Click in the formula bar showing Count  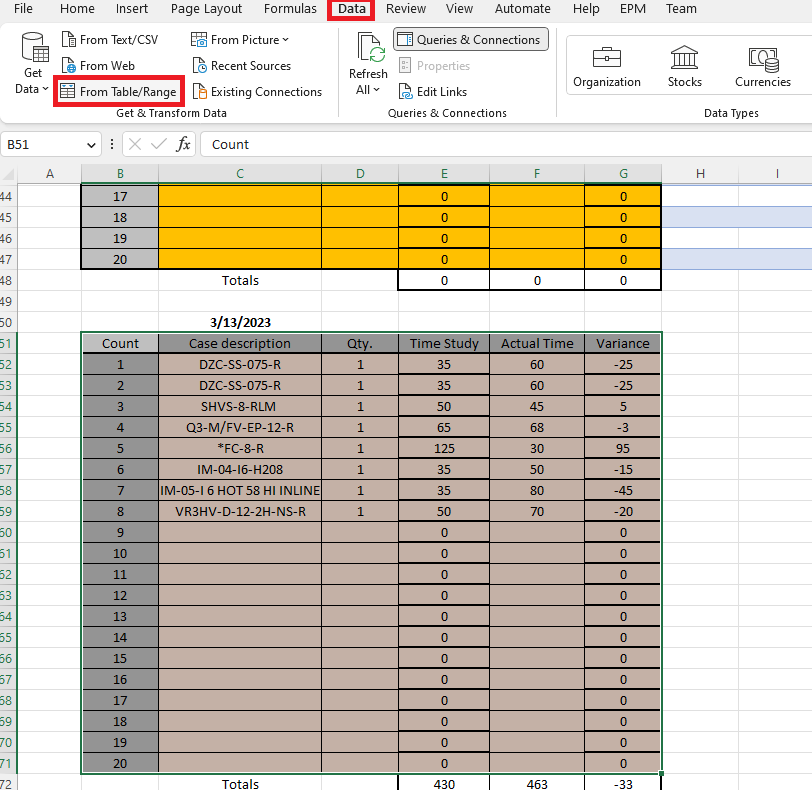(x=505, y=144)
